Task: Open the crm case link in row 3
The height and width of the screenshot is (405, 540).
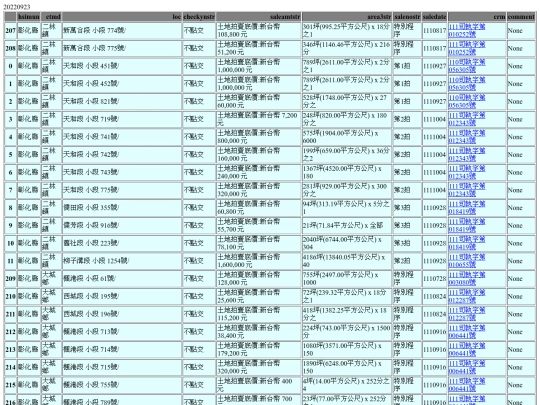Action: 467,119
